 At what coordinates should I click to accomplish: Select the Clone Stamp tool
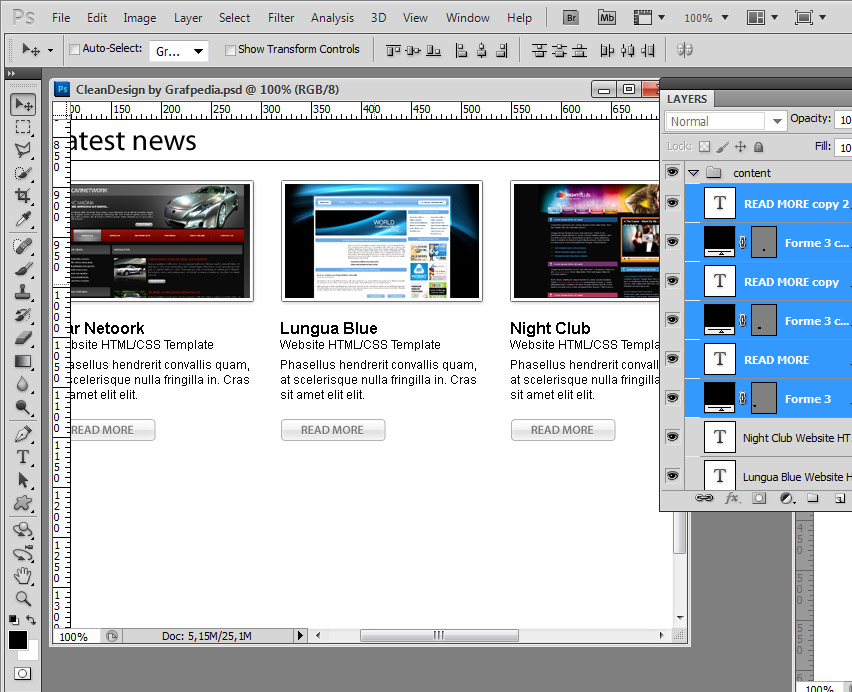click(x=23, y=292)
